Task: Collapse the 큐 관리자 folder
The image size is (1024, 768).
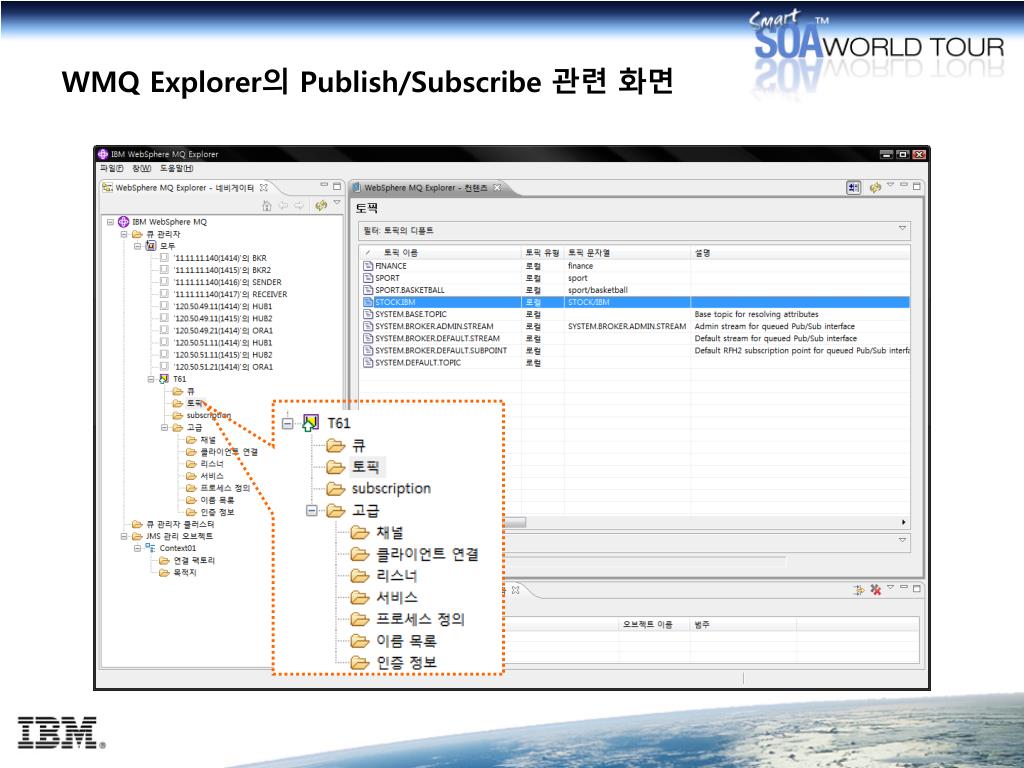Action: tap(124, 234)
